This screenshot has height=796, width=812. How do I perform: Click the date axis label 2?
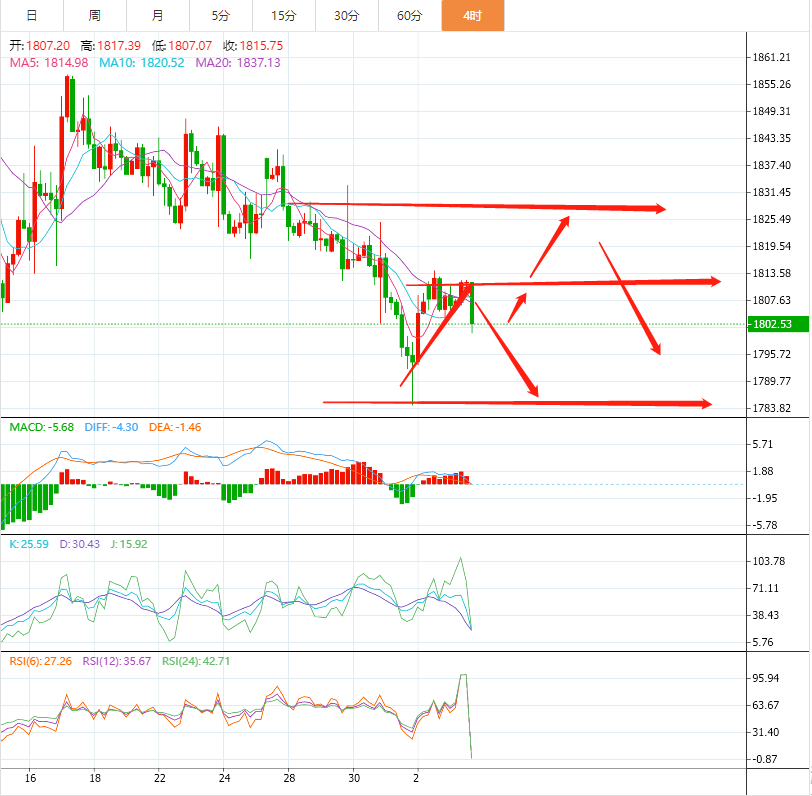point(416,778)
